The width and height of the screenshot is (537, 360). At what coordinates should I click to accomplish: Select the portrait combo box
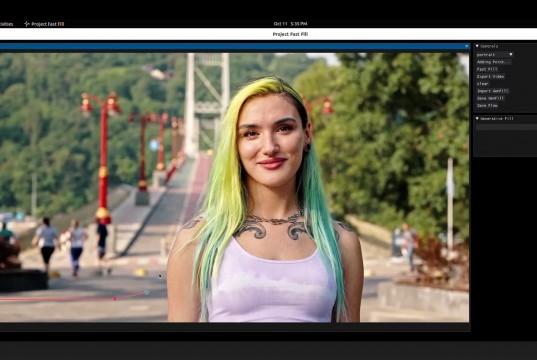coord(495,54)
